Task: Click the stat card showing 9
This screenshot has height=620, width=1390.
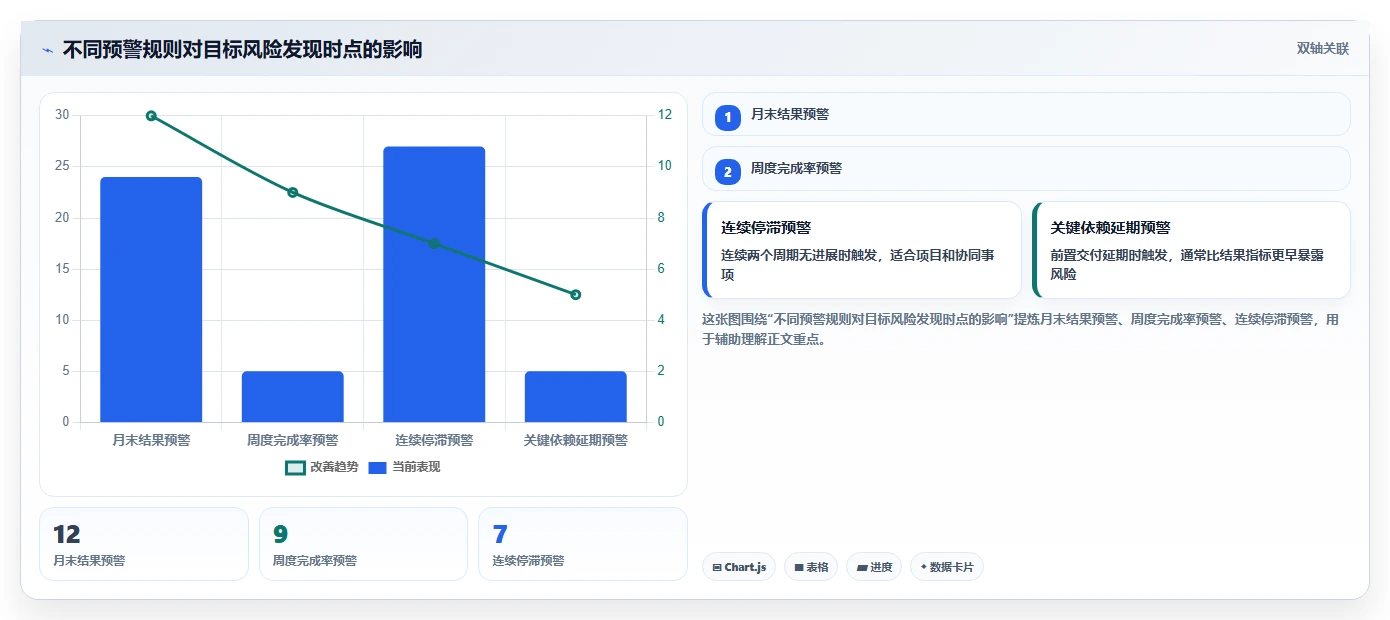Action: coord(363,544)
